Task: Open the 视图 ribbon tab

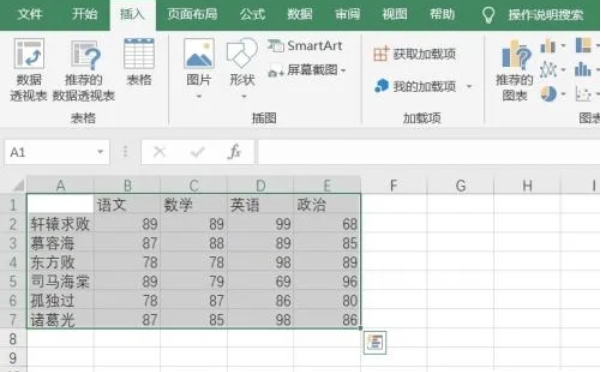Action: (395, 15)
